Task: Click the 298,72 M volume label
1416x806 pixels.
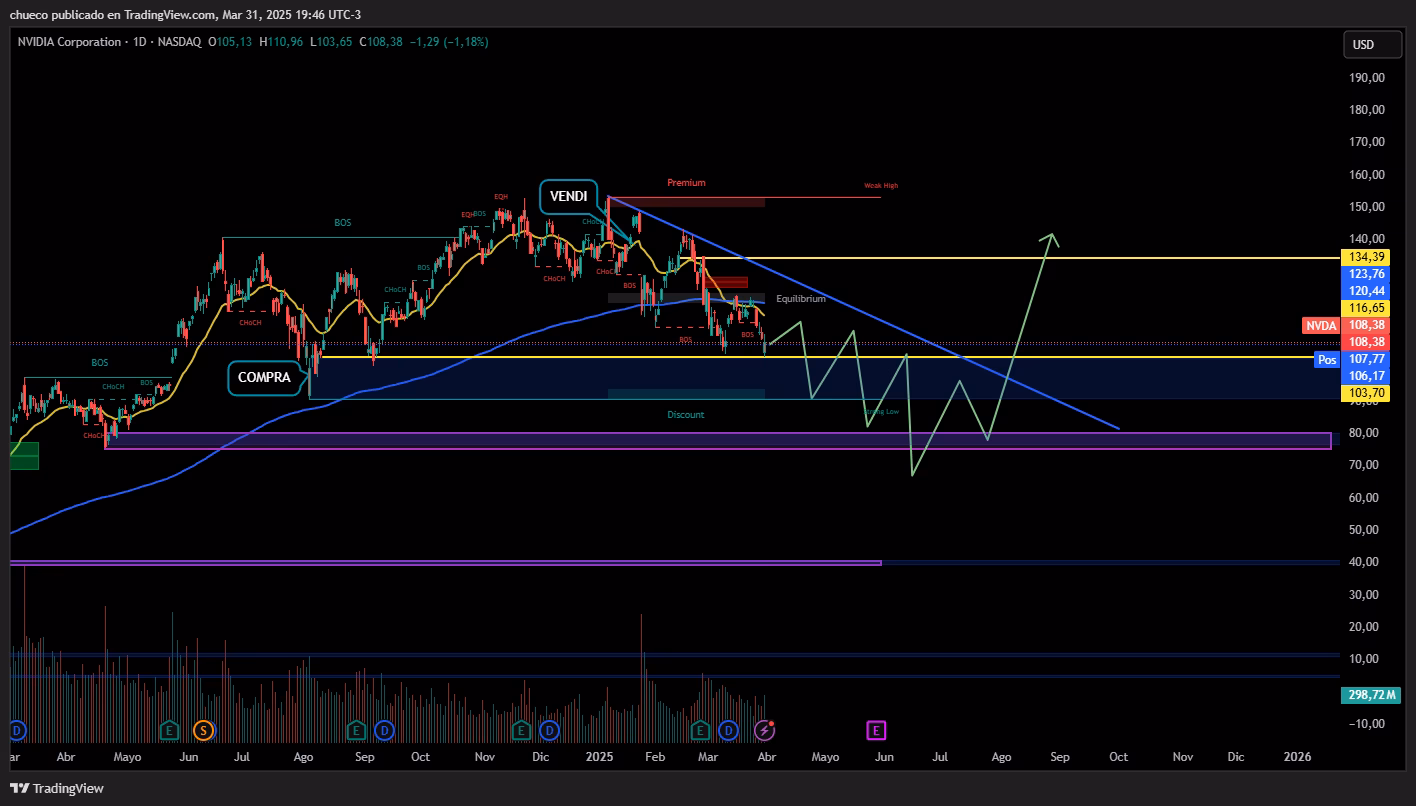Action: click(x=1370, y=695)
